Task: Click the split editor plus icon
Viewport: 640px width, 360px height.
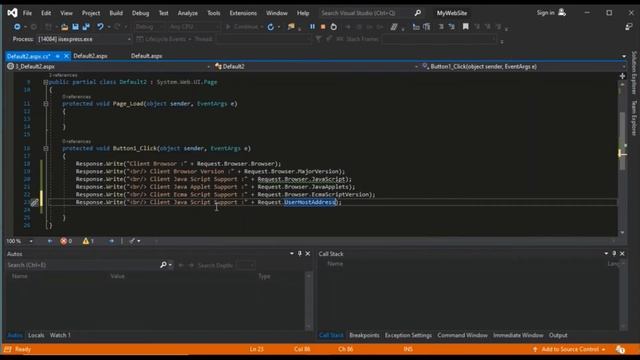Action: coord(622,76)
